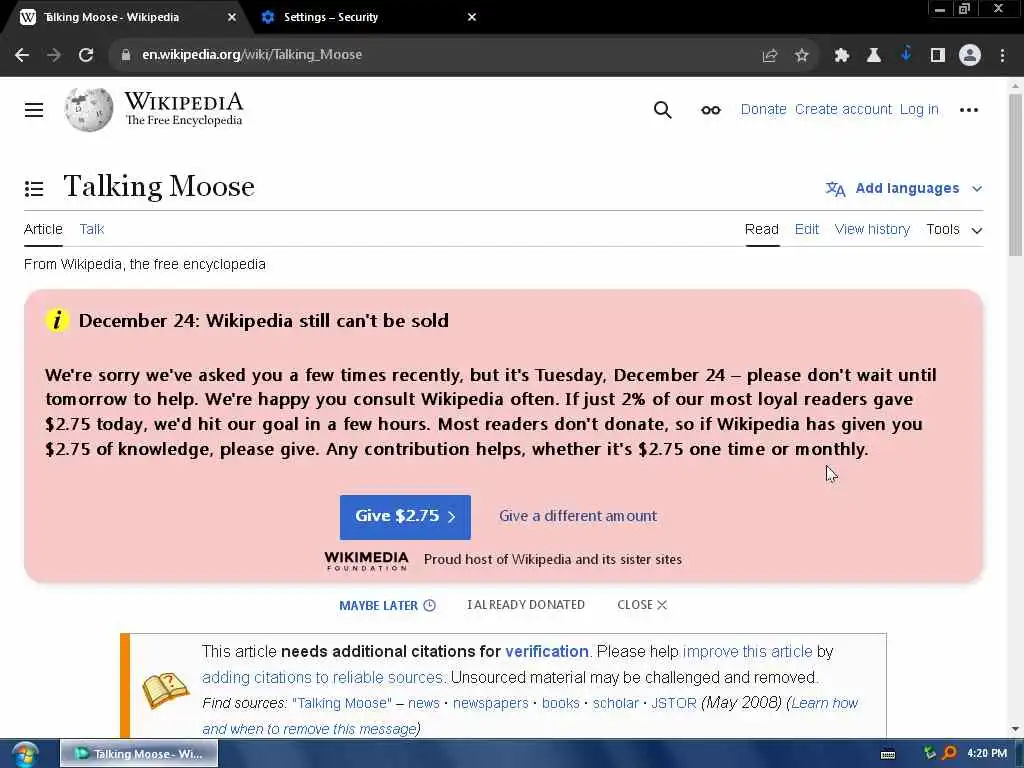Click the Log in link
Screen dimensions: 1024x768
(919, 109)
